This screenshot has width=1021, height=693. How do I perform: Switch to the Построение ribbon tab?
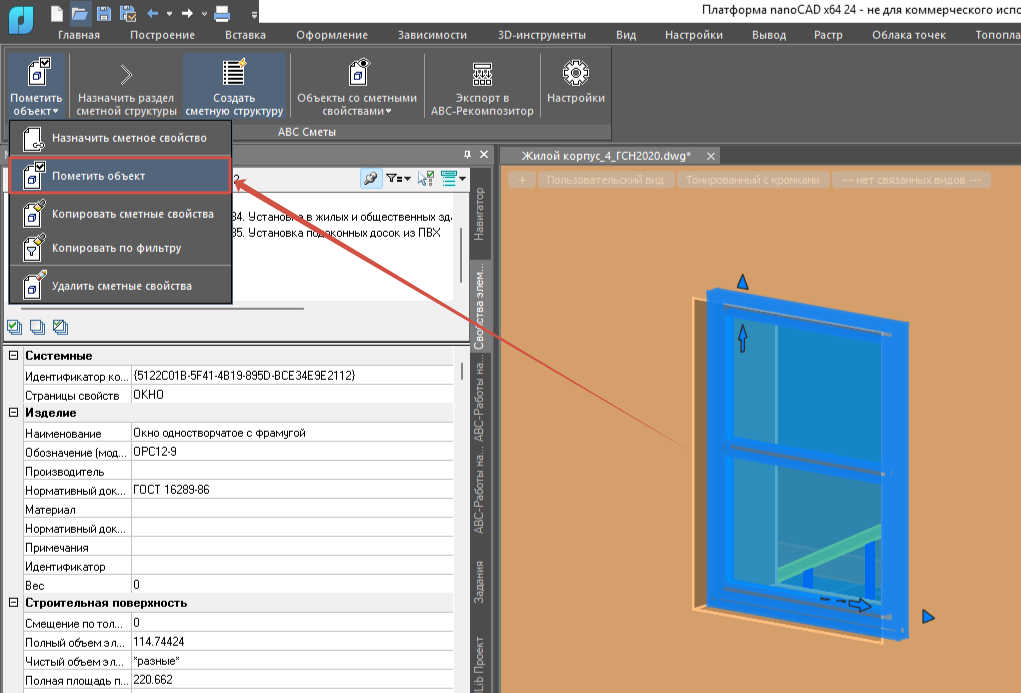click(162, 35)
